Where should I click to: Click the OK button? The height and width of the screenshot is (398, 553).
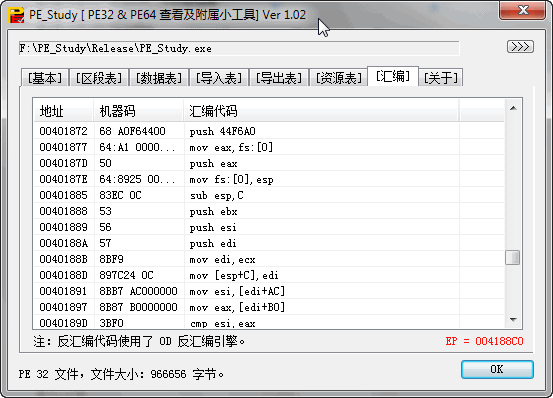coord(497,369)
